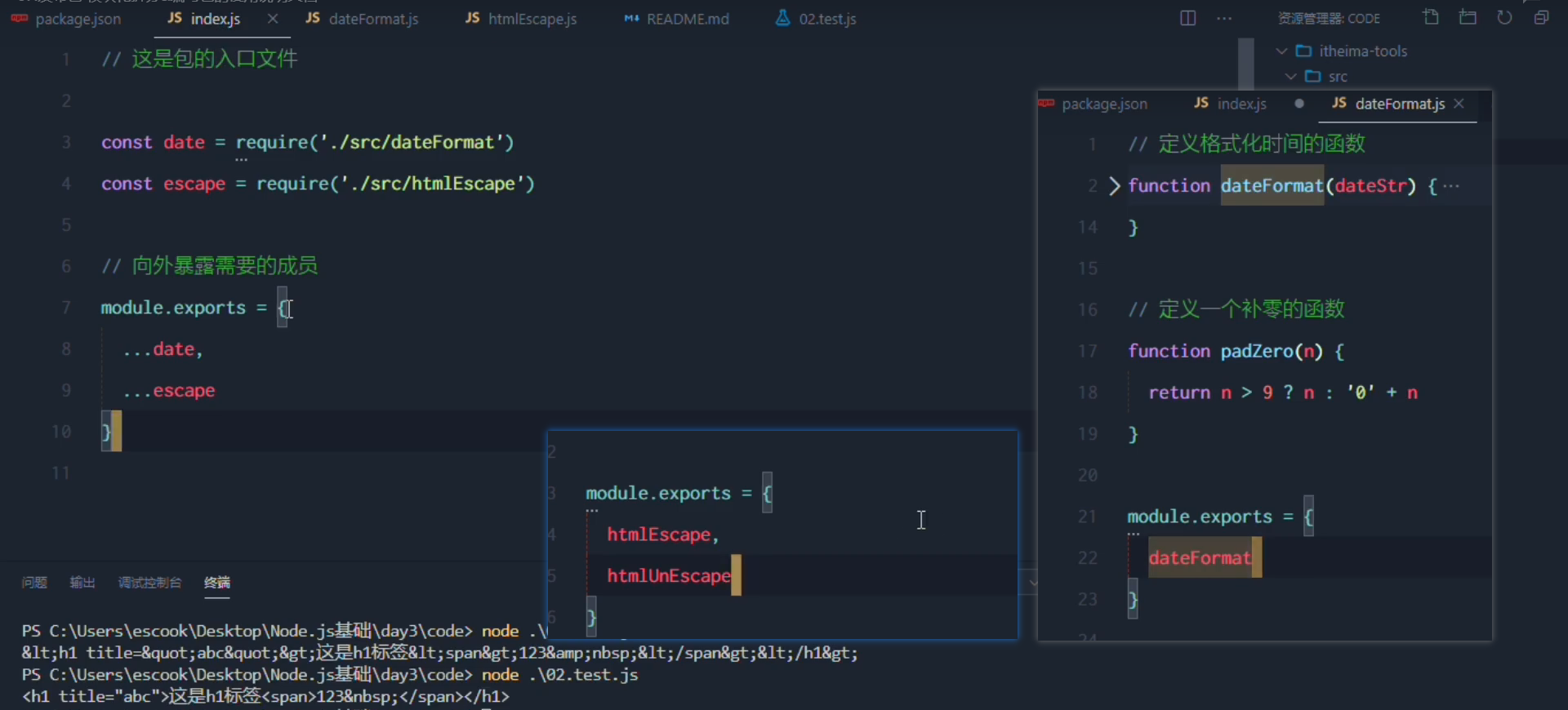Viewport: 1568px width, 710px height.
Task: Click terminal output line starting '&lt;h1 title'
Action: pyautogui.click(x=439, y=653)
